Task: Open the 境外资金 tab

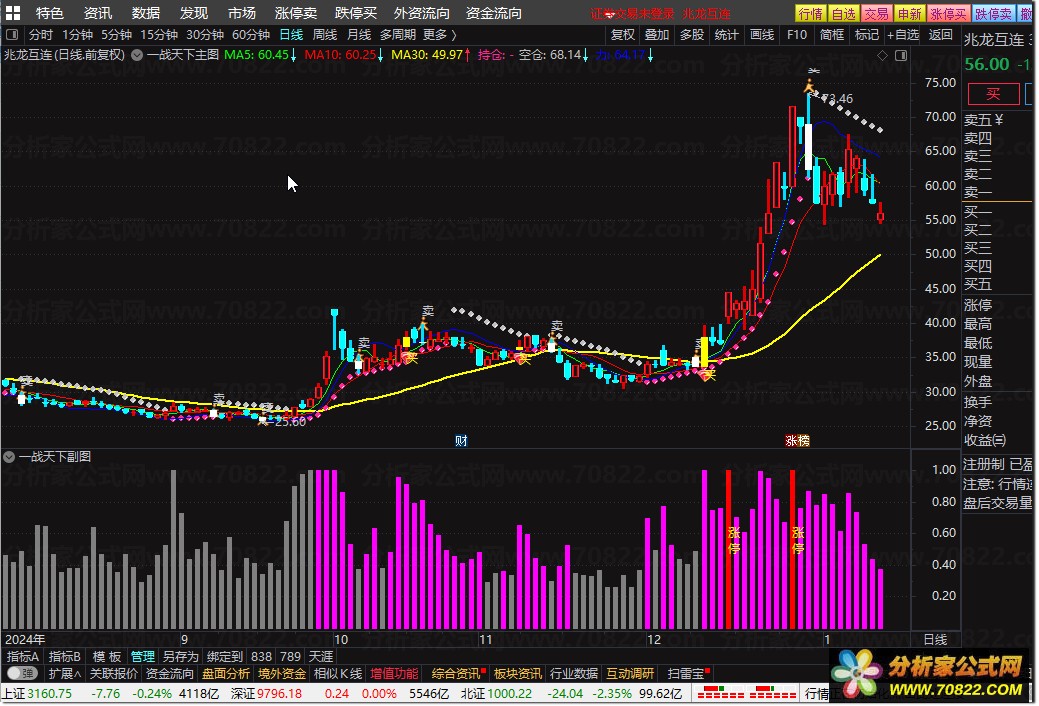Action: (x=282, y=674)
